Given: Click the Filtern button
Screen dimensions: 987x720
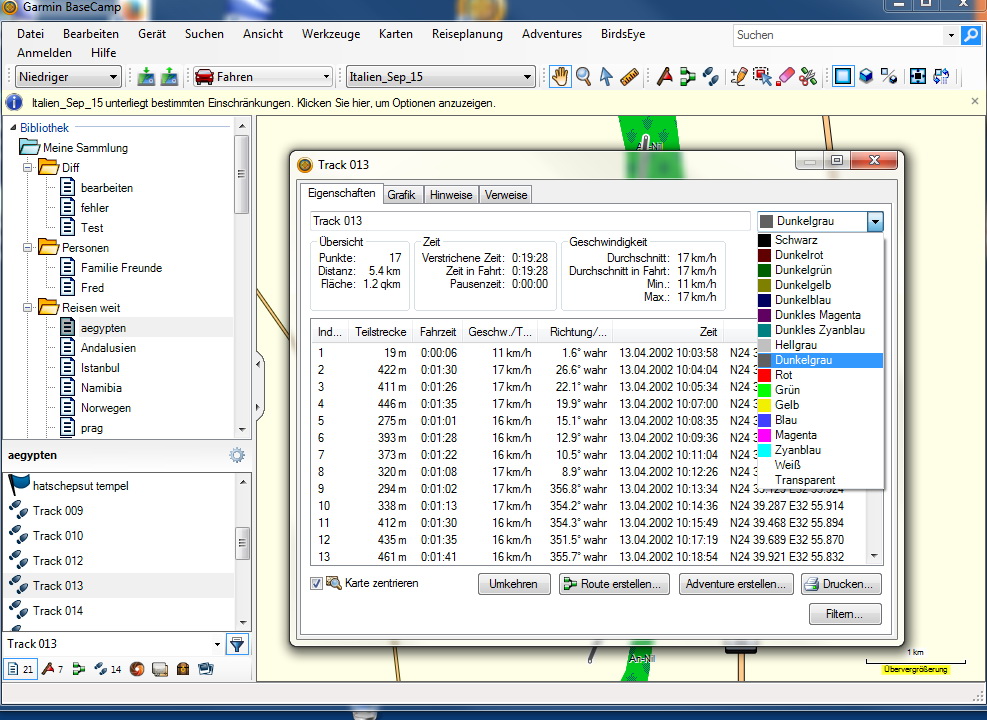Looking at the screenshot, I should [845, 614].
